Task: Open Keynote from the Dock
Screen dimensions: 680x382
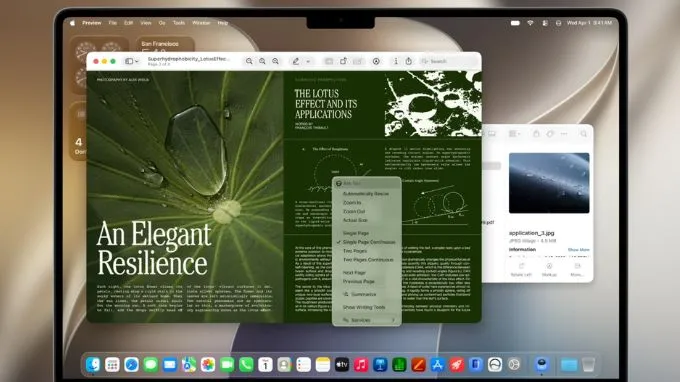Action: coord(380,365)
